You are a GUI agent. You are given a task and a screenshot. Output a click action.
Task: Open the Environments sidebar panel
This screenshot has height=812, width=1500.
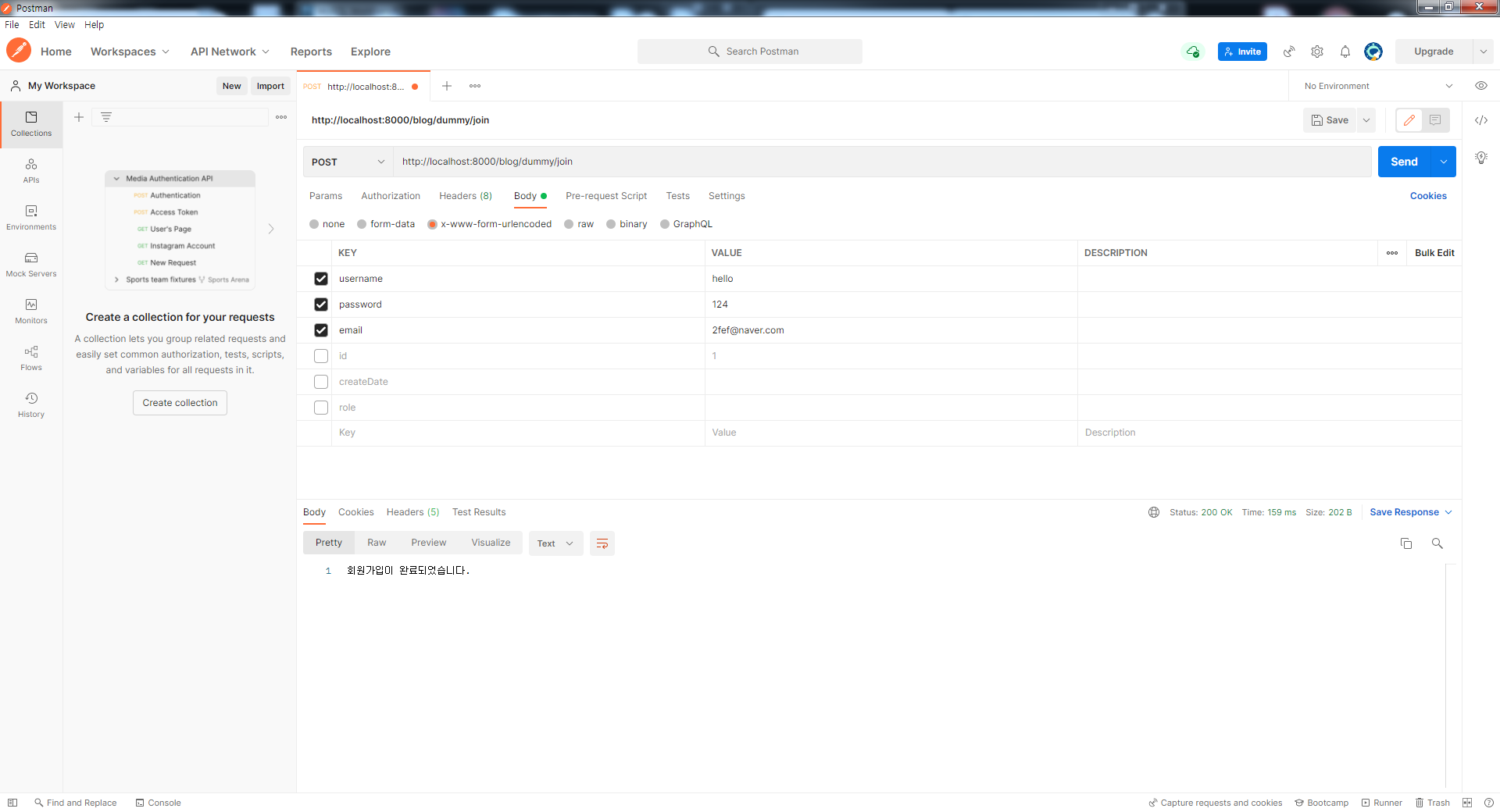[x=31, y=218]
